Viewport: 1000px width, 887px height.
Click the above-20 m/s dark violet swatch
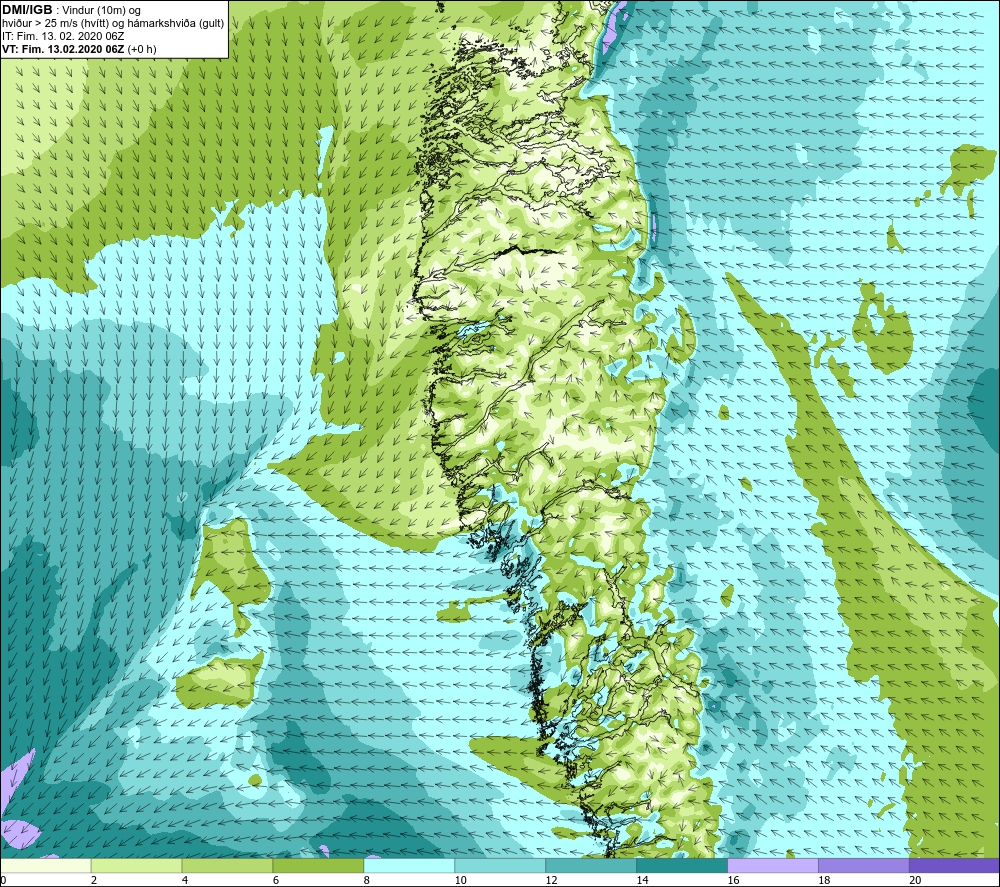tap(954, 865)
